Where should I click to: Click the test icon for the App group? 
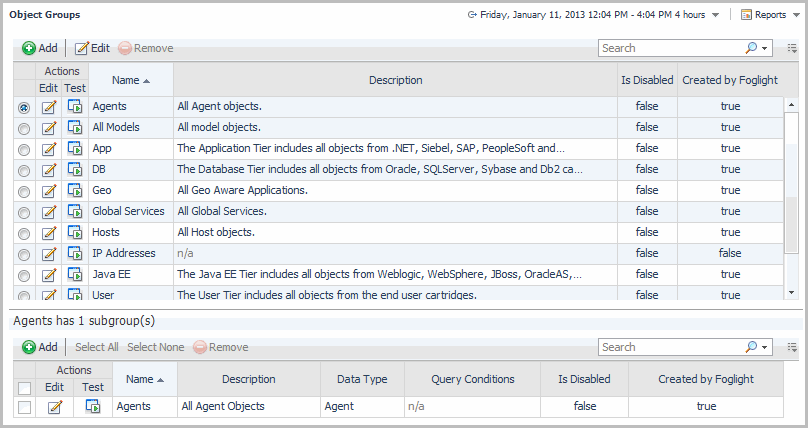point(75,148)
